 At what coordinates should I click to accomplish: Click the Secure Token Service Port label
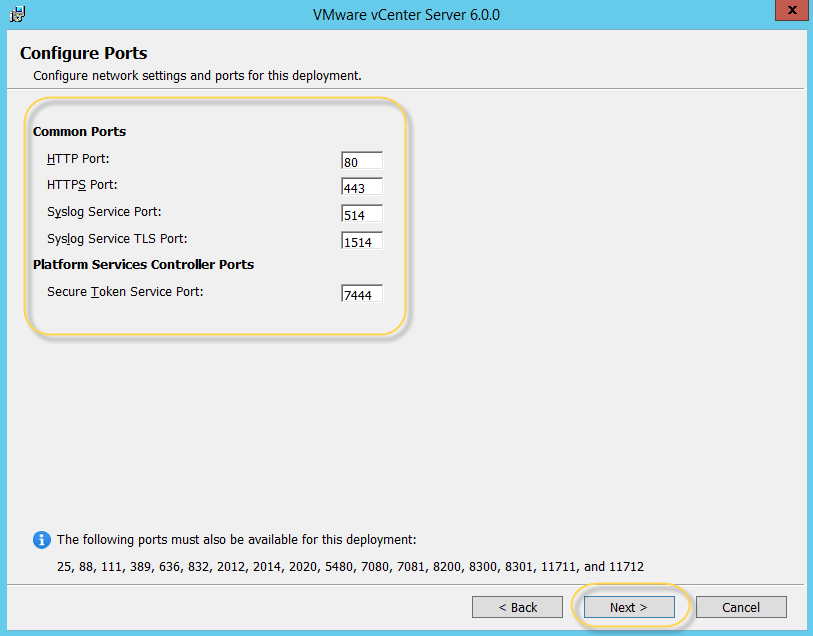click(x=125, y=291)
